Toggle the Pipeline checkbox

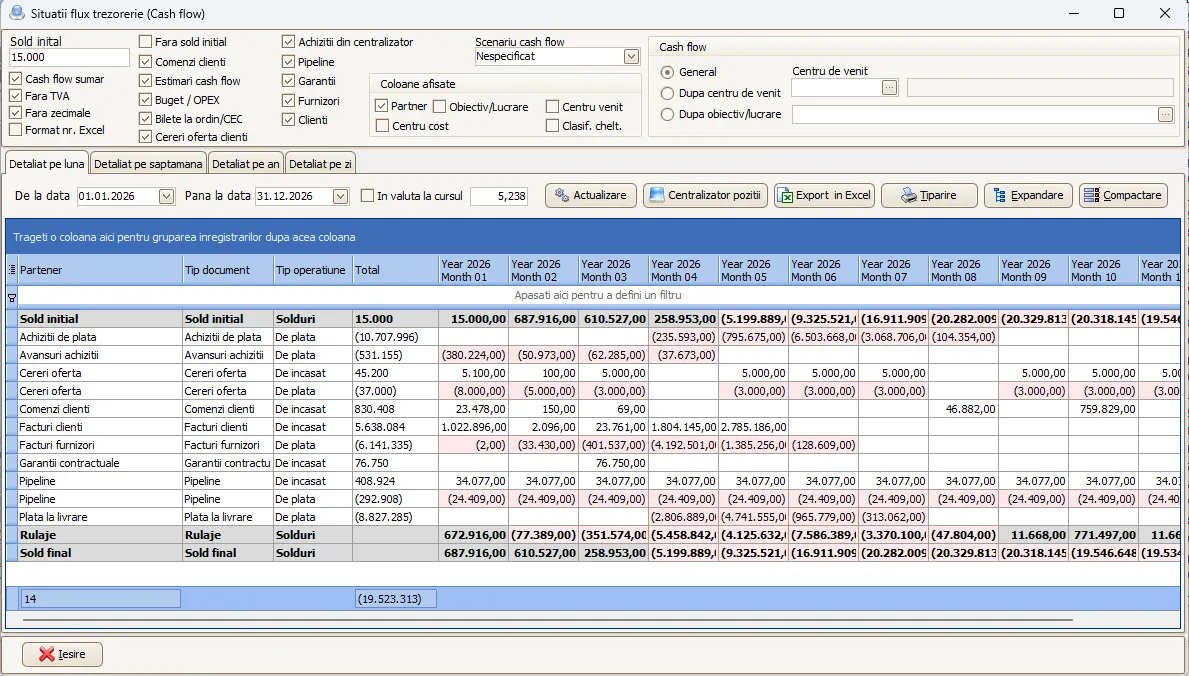(x=288, y=61)
